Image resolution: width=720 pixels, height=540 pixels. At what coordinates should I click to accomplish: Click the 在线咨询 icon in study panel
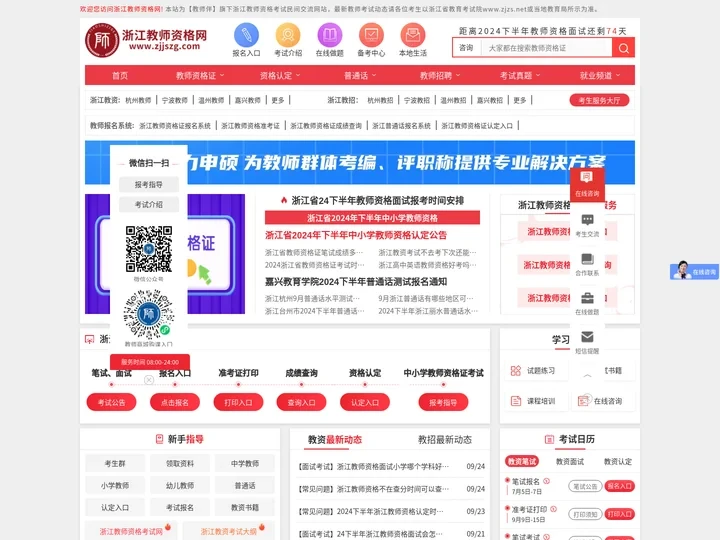583,401
